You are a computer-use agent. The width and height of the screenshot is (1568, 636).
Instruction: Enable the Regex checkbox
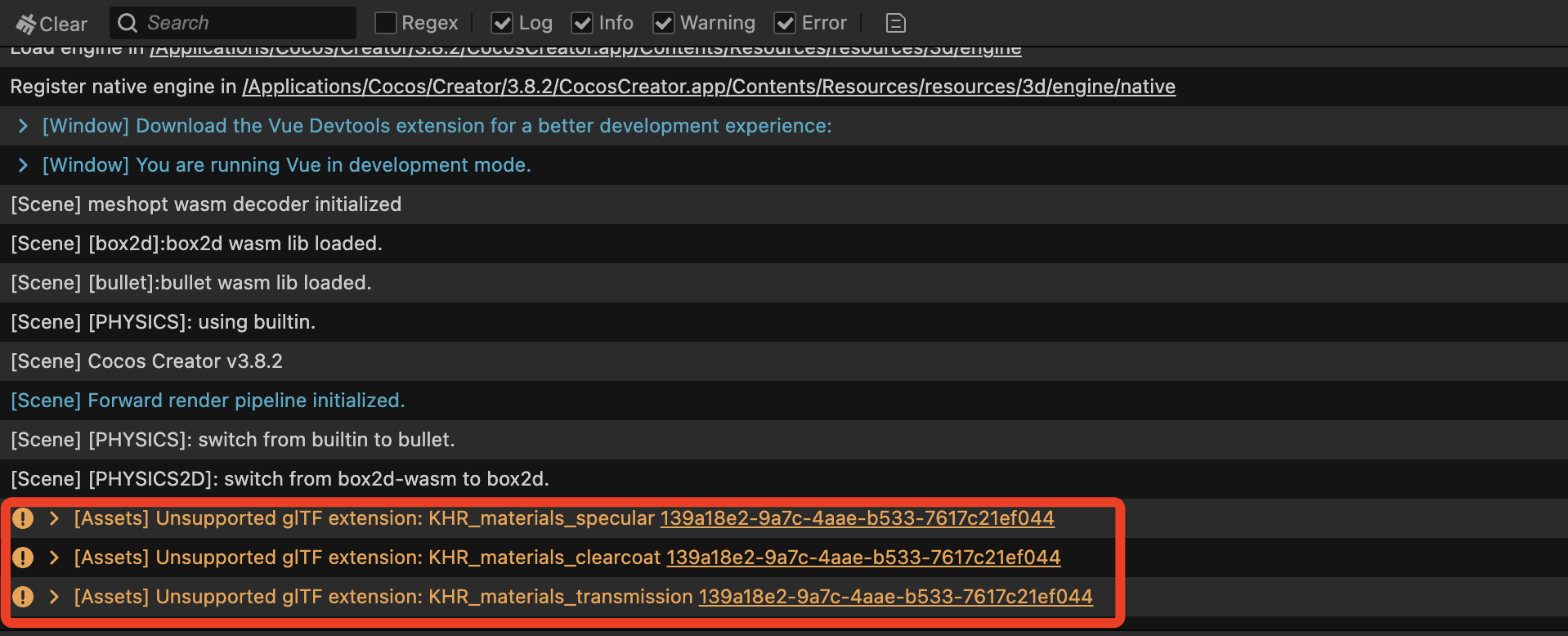(x=385, y=23)
